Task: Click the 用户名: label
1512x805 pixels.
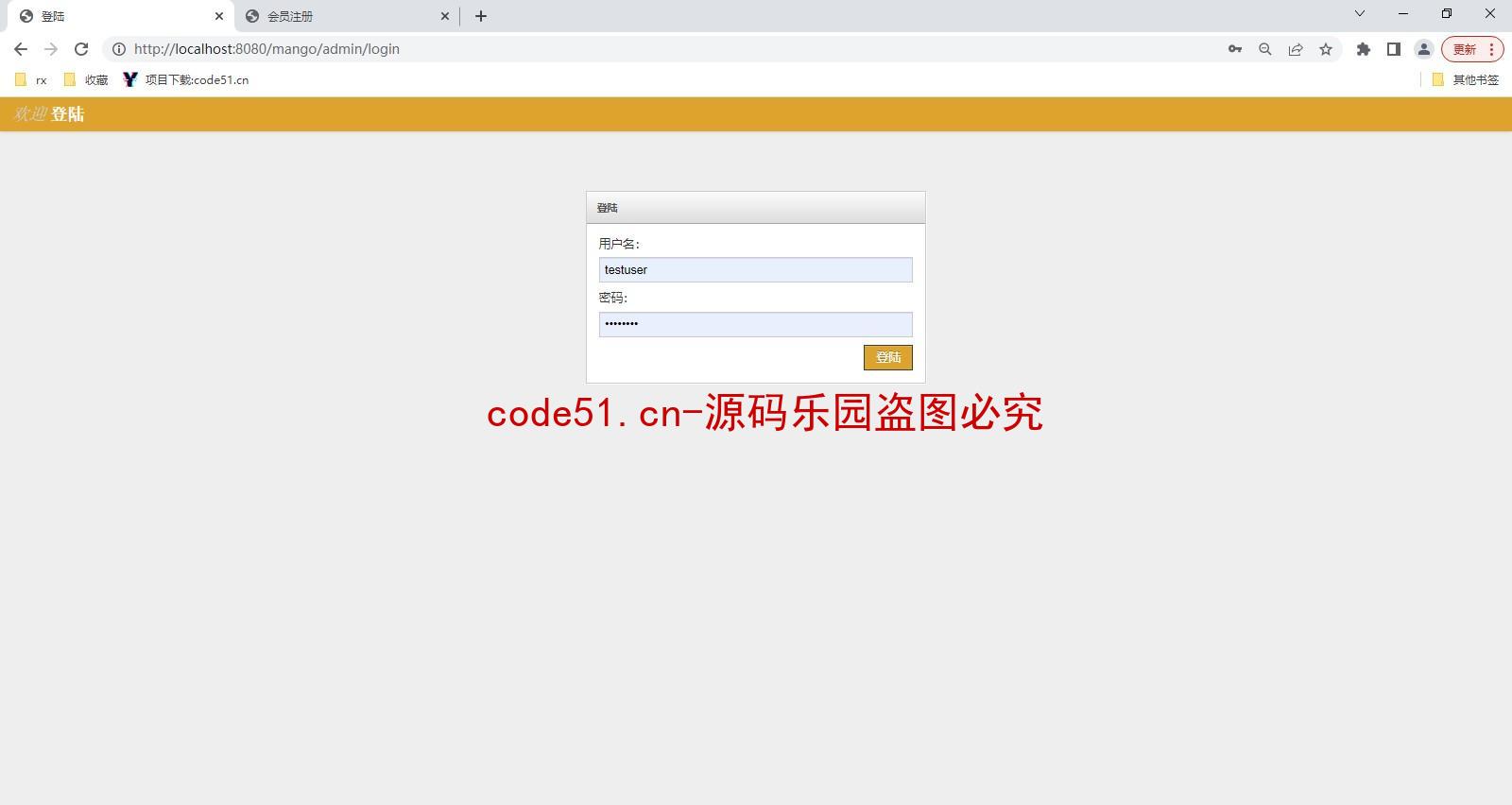Action: [x=619, y=244]
